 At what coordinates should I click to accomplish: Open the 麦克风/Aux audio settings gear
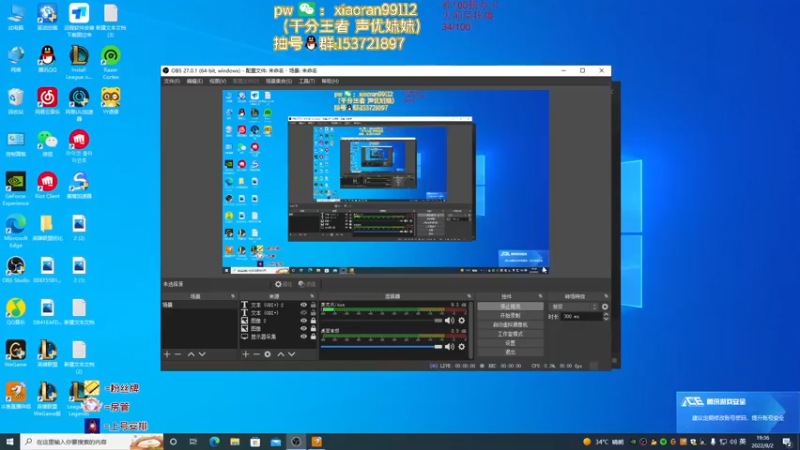click(x=462, y=320)
